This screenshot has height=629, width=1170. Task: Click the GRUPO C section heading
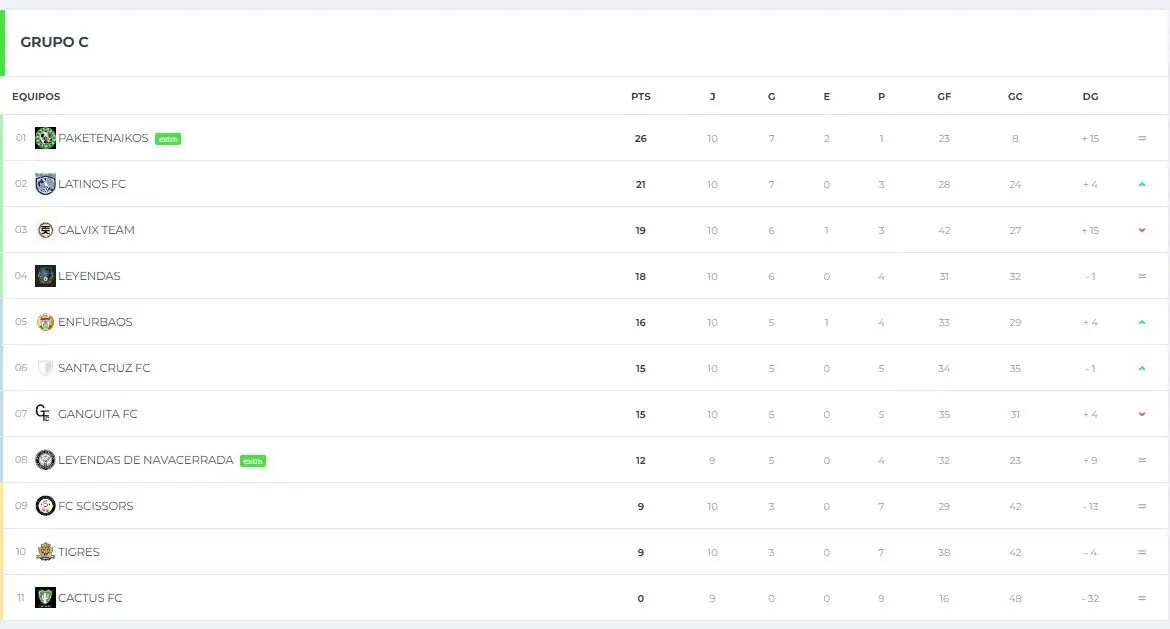(54, 43)
